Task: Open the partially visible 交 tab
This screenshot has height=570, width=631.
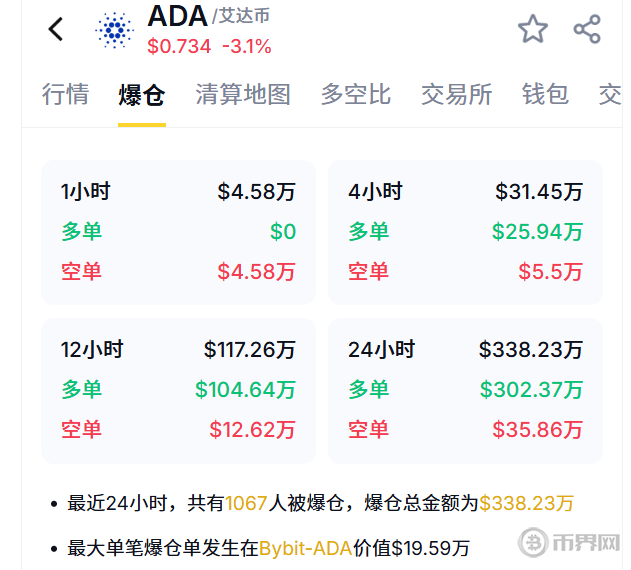Action: point(610,94)
